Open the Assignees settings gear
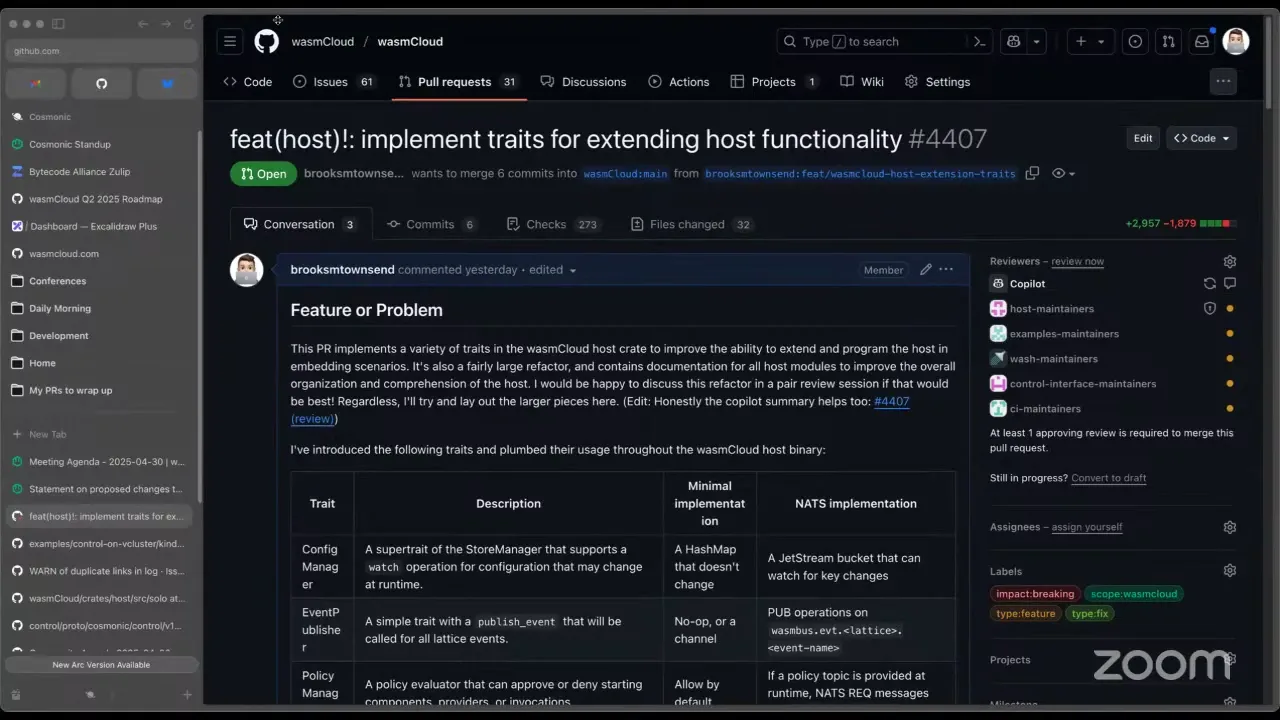The image size is (1280, 720). (x=1230, y=527)
